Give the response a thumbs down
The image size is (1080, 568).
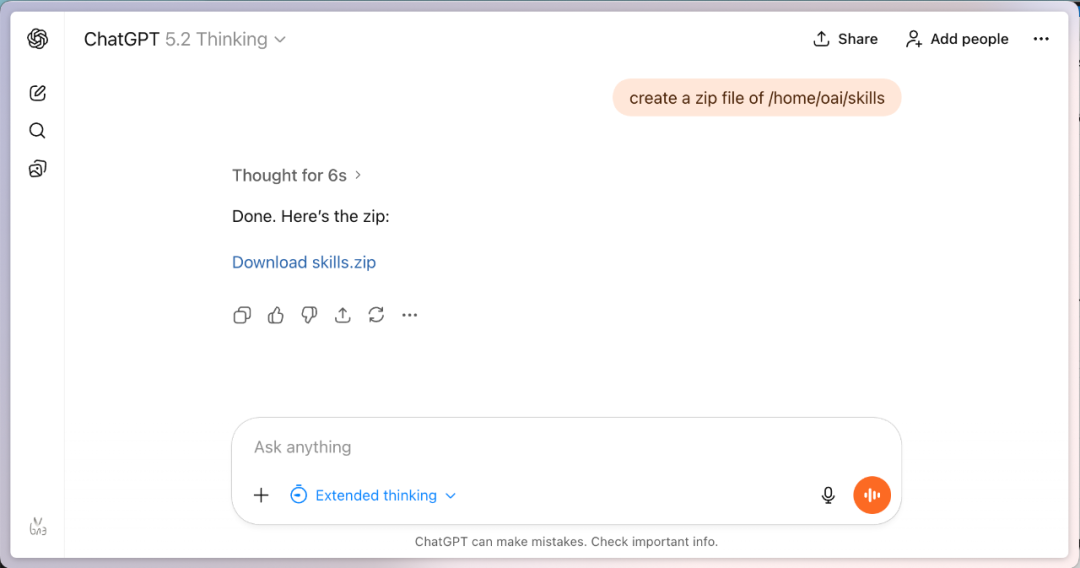pos(309,315)
